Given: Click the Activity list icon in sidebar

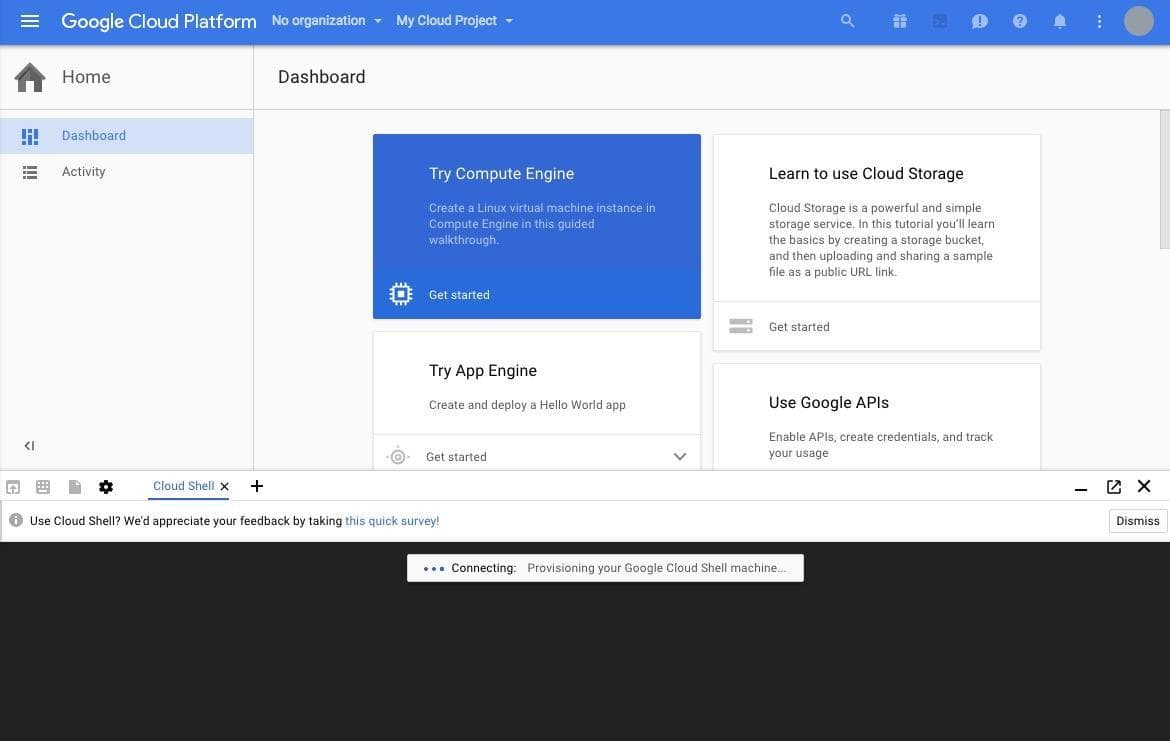Looking at the screenshot, I should (x=30, y=172).
